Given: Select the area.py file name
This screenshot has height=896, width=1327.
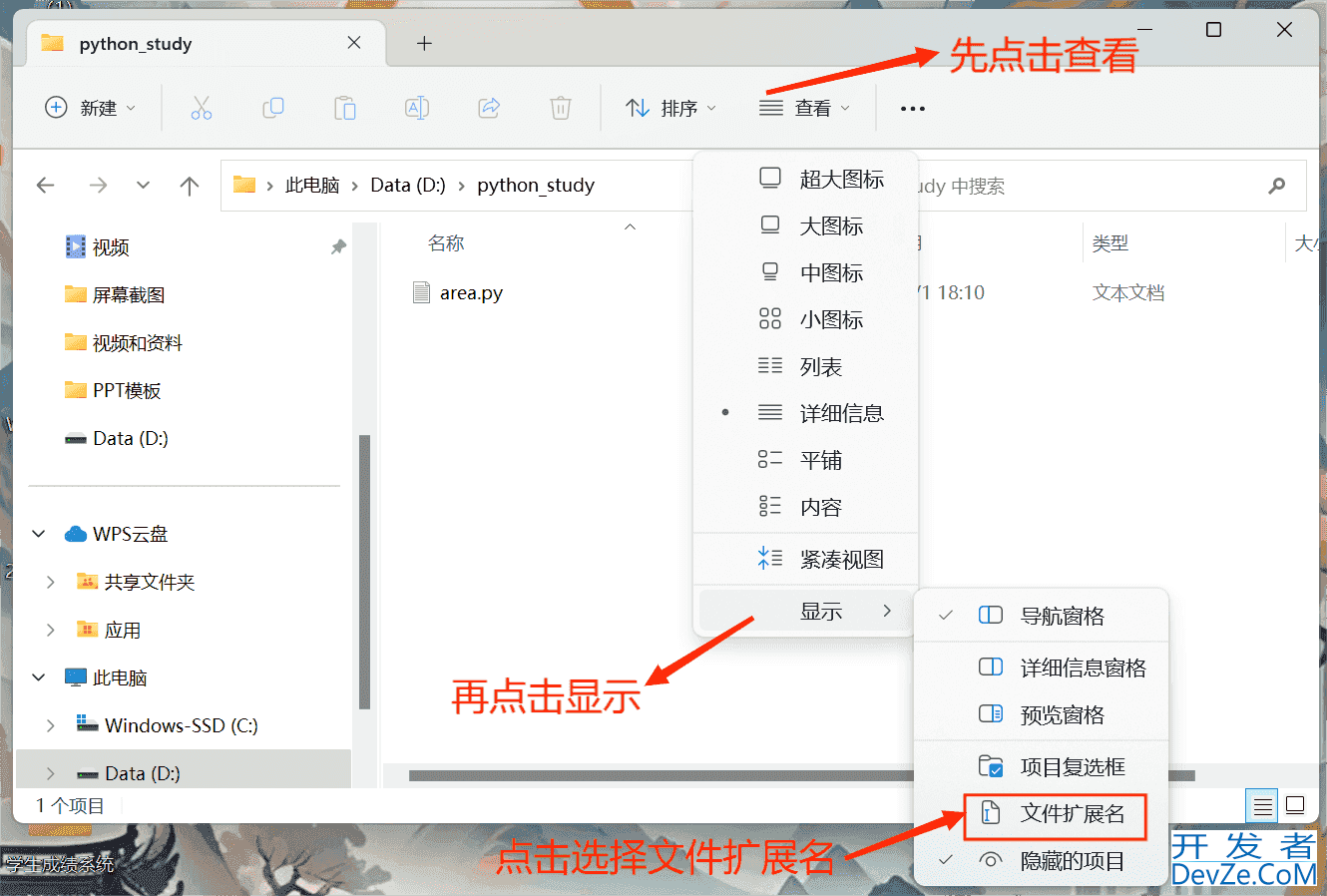Looking at the screenshot, I should (x=471, y=292).
